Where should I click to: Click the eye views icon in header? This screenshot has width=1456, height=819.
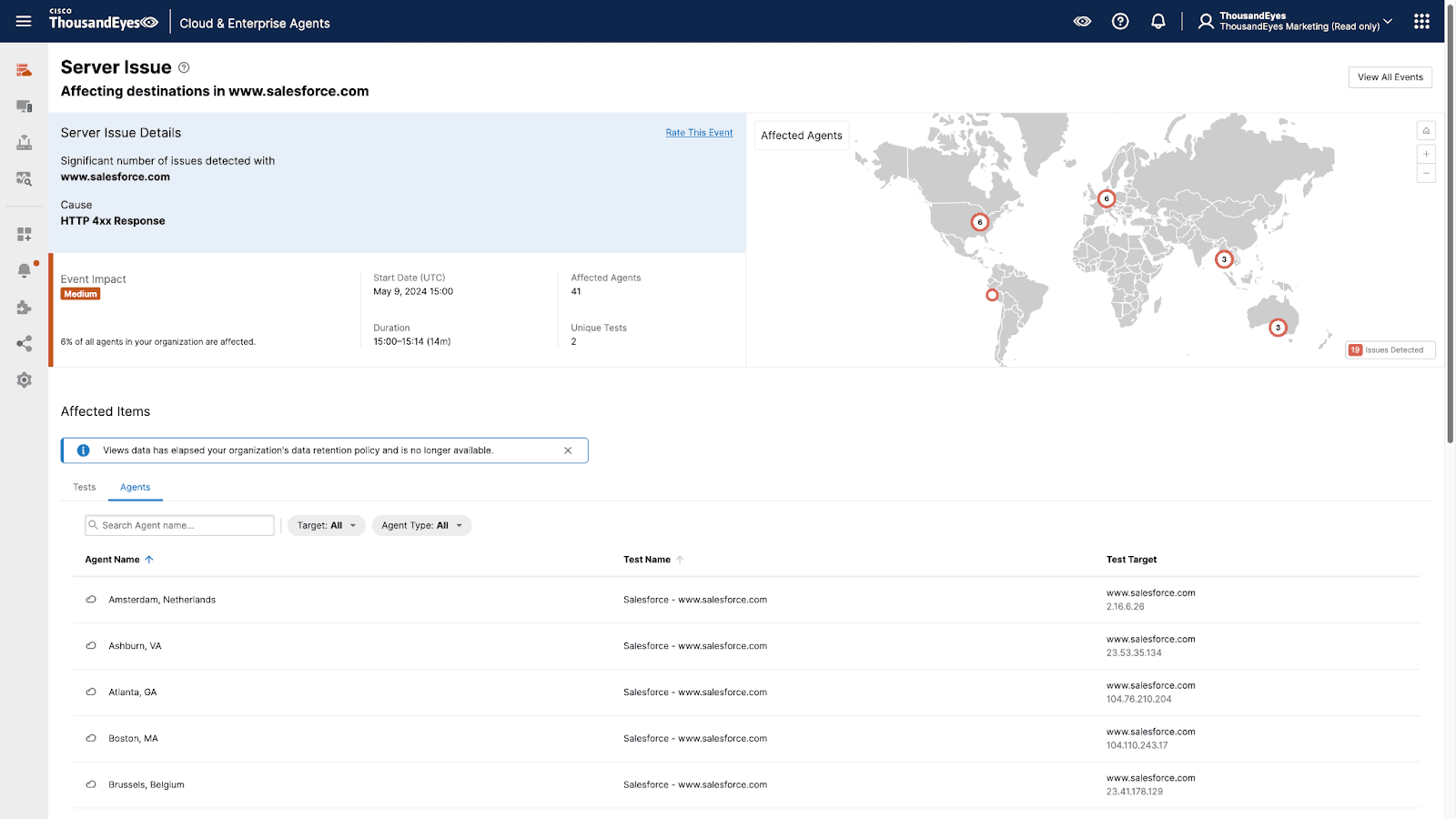click(x=1082, y=21)
